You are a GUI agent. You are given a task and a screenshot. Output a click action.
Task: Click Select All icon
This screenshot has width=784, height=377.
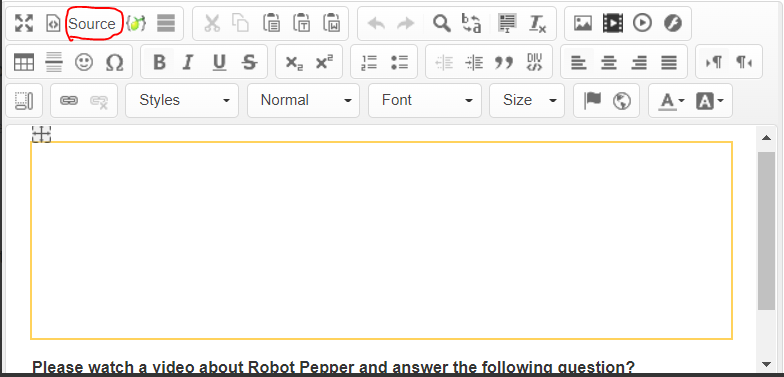tap(508, 23)
